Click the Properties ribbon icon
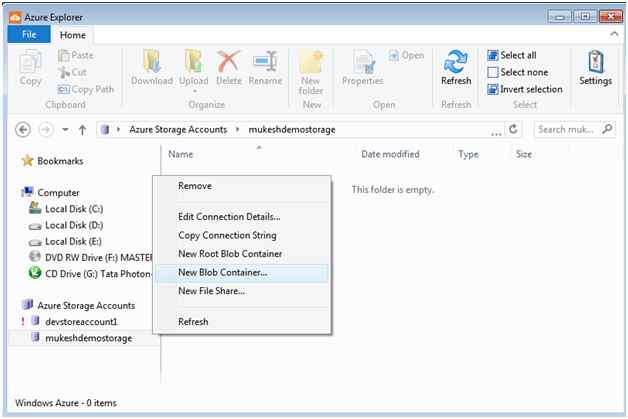 click(362, 68)
